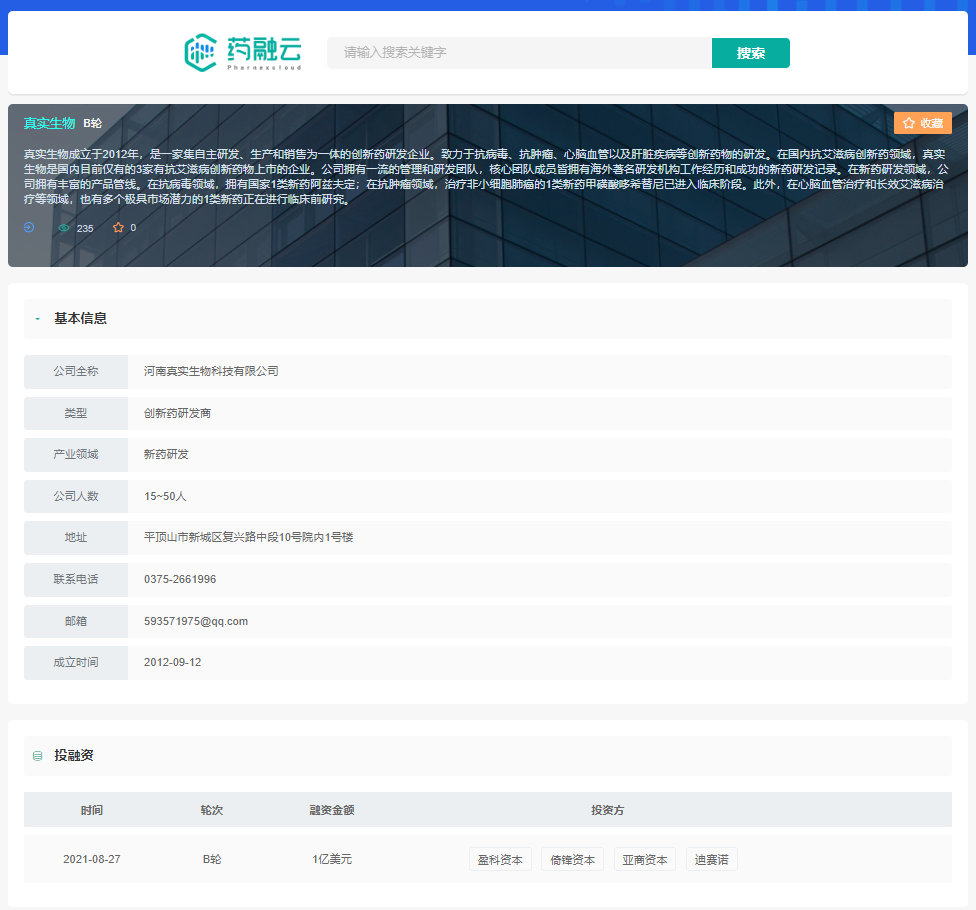Click the phone number 0375-2661996
This screenshot has width=976, height=910.
(x=180, y=579)
